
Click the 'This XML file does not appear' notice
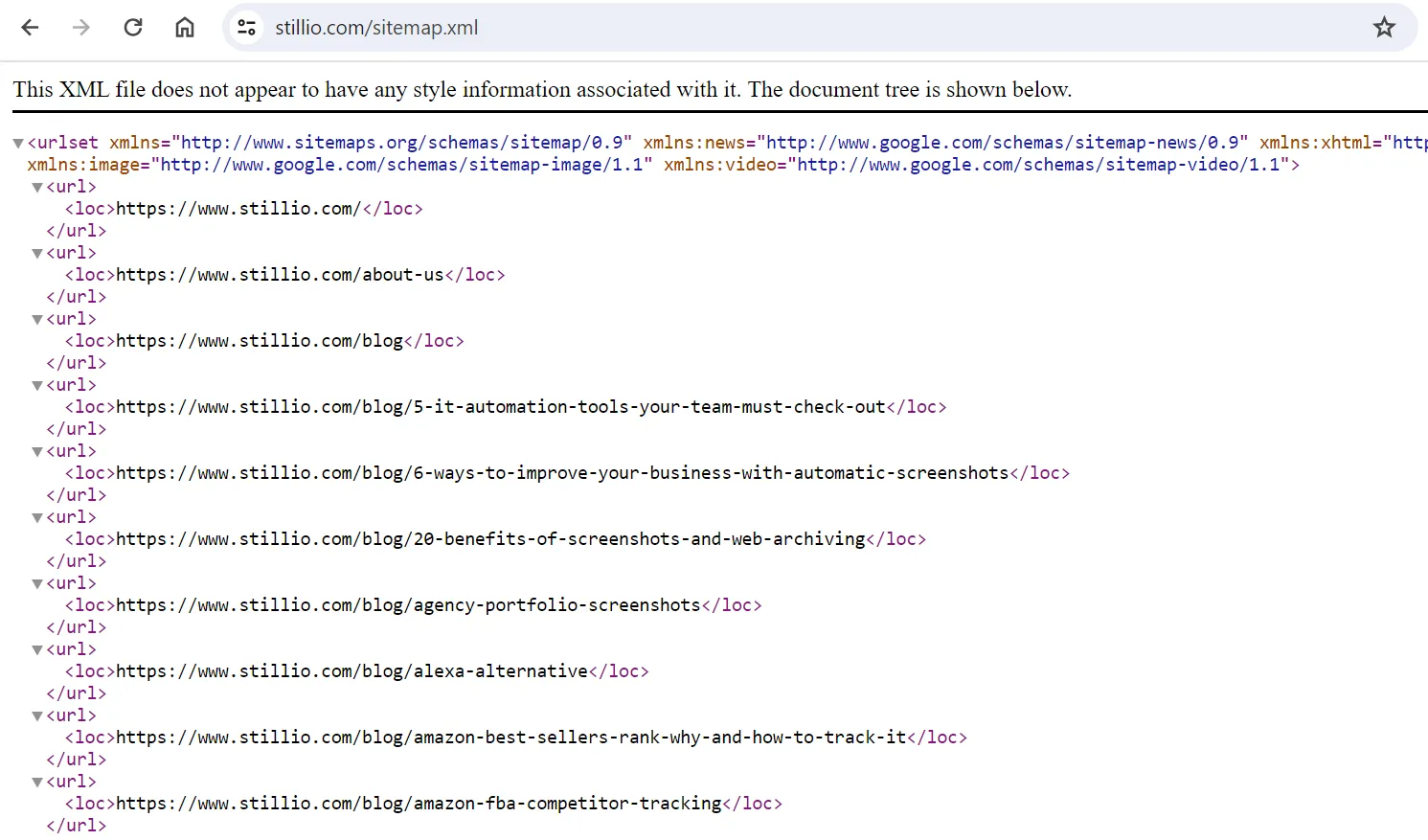click(x=542, y=89)
